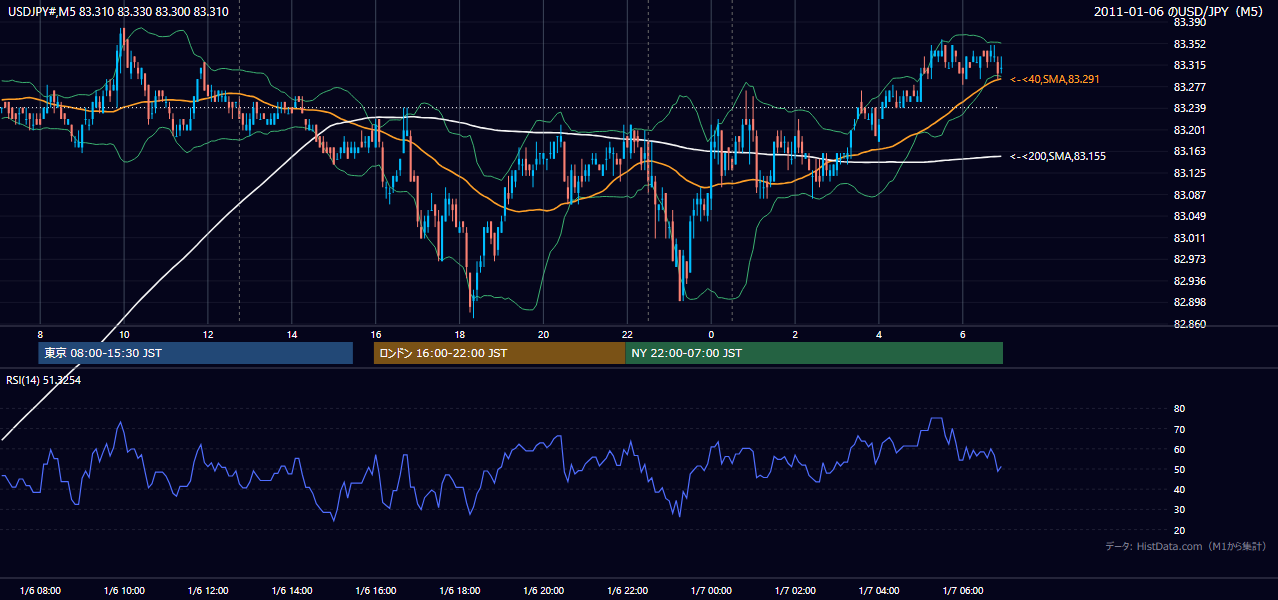Click price level 83.315 on axis
1278x600 pixels.
1188,65
